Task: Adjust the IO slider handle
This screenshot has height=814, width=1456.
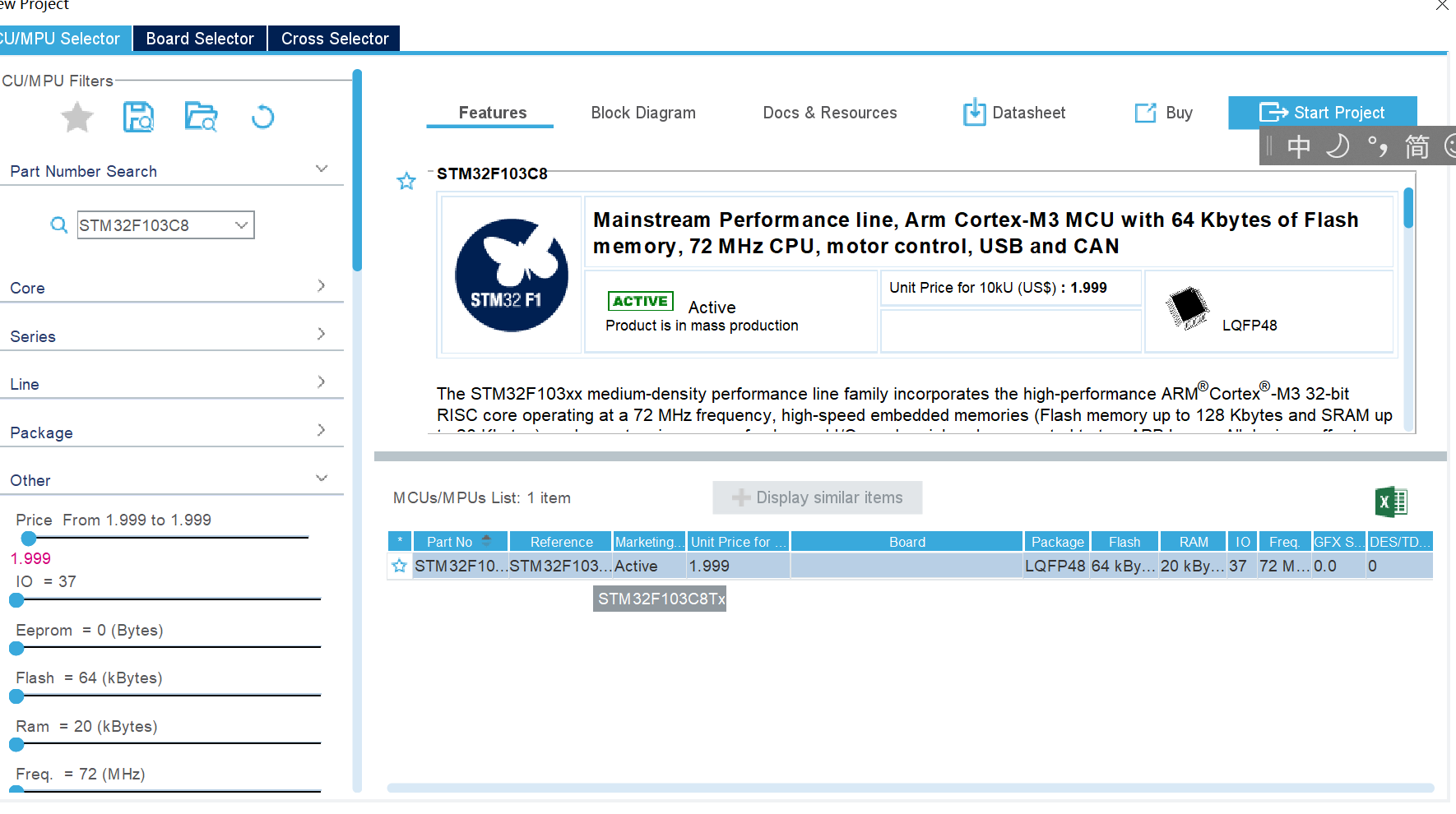Action: tap(16, 600)
